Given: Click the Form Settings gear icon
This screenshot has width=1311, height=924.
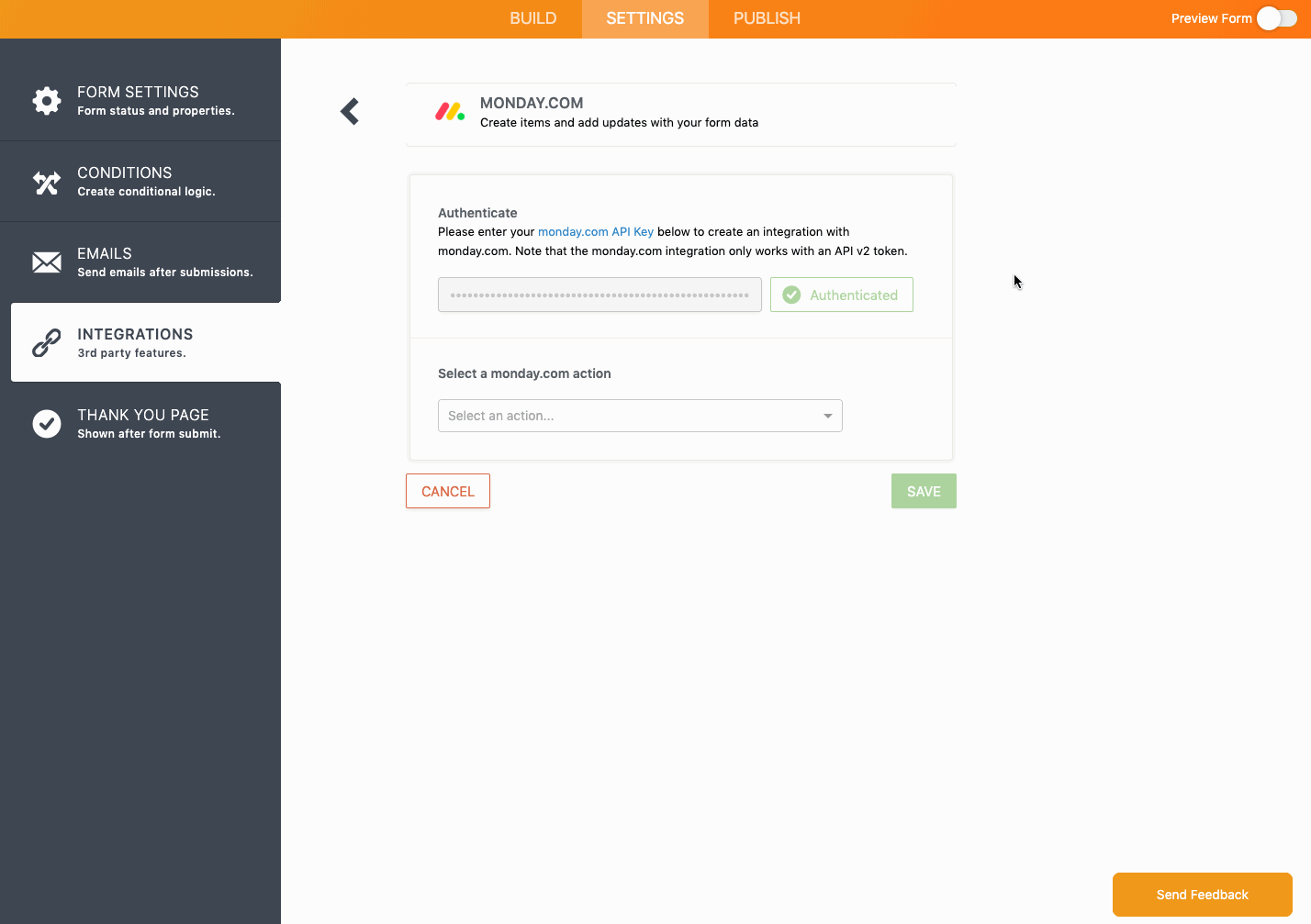Looking at the screenshot, I should [x=47, y=101].
